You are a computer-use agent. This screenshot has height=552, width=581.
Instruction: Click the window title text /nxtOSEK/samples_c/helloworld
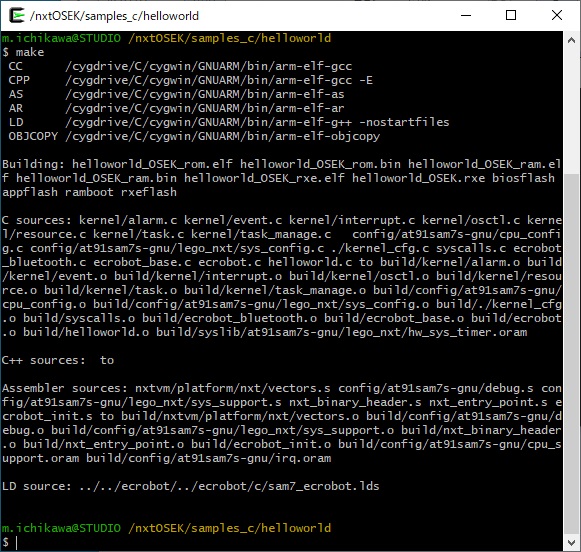(114, 16)
